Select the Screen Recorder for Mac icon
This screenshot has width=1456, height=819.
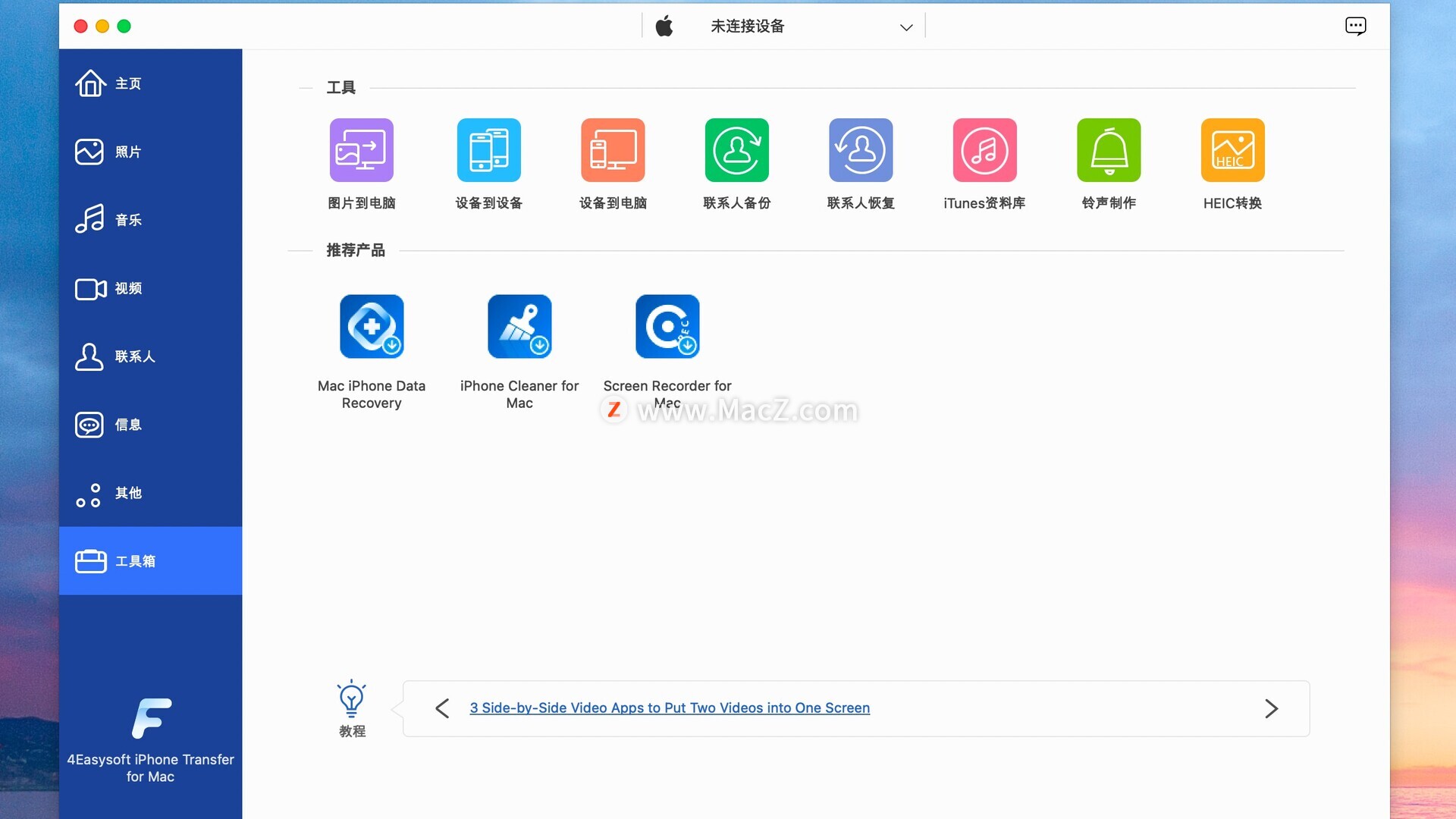(x=667, y=326)
